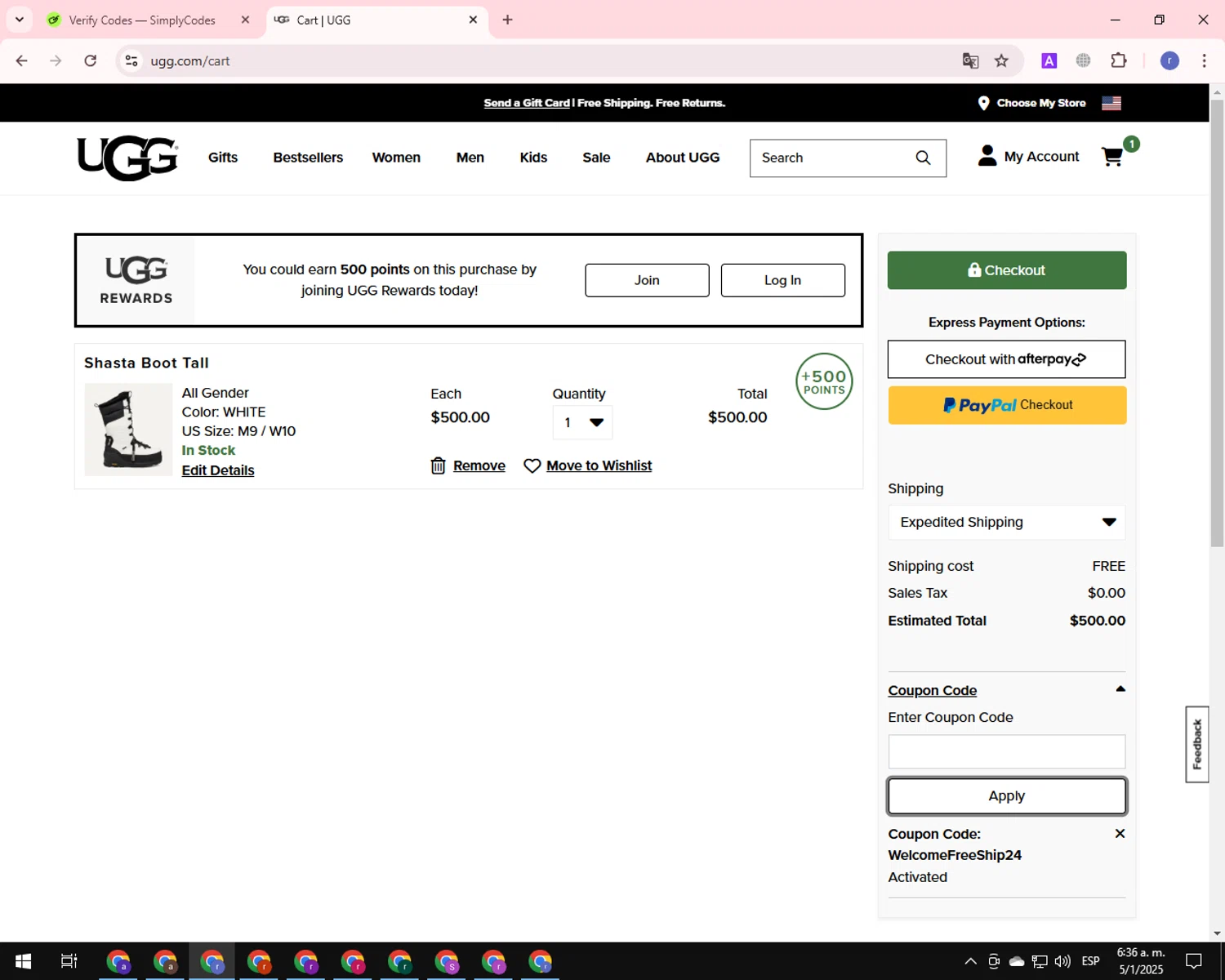Screen dimensions: 1225x980
Task: Open the Quantity dropdown
Action: (x=582, y=422)
